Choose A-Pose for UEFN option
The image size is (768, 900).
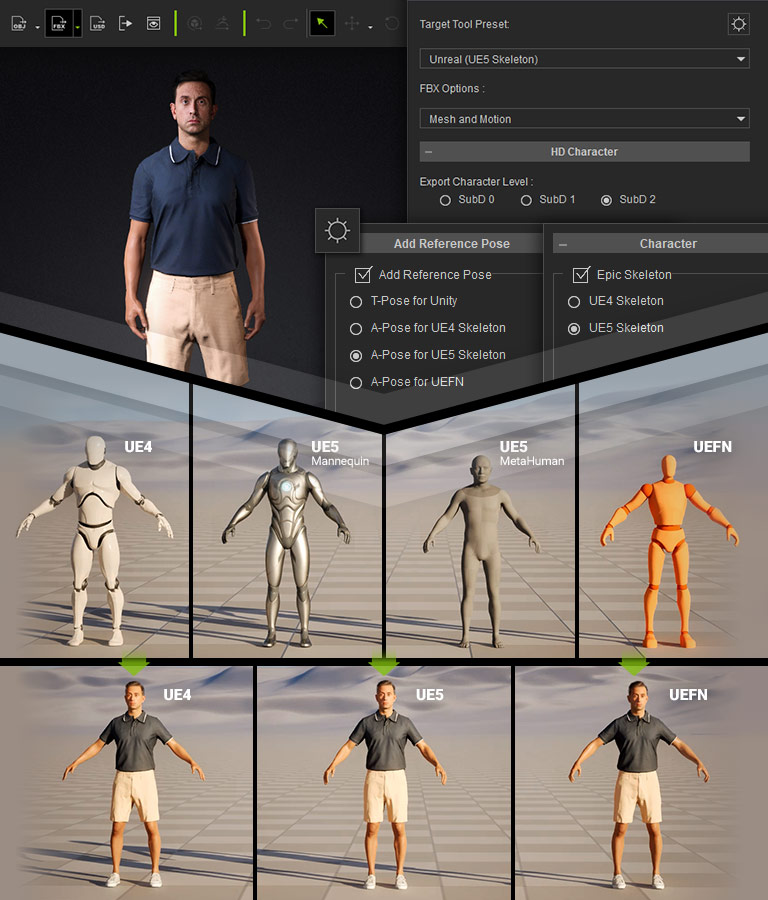[356, 382]
